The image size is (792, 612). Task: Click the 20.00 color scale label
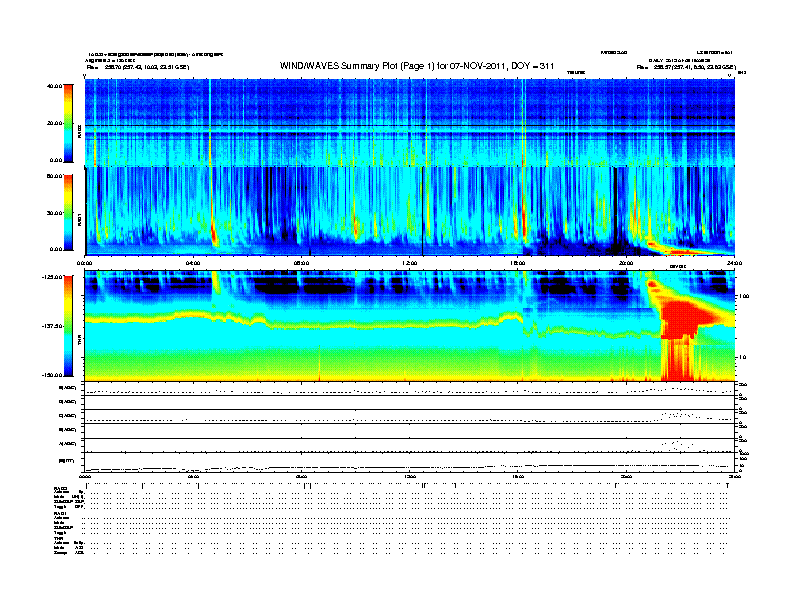54,123
